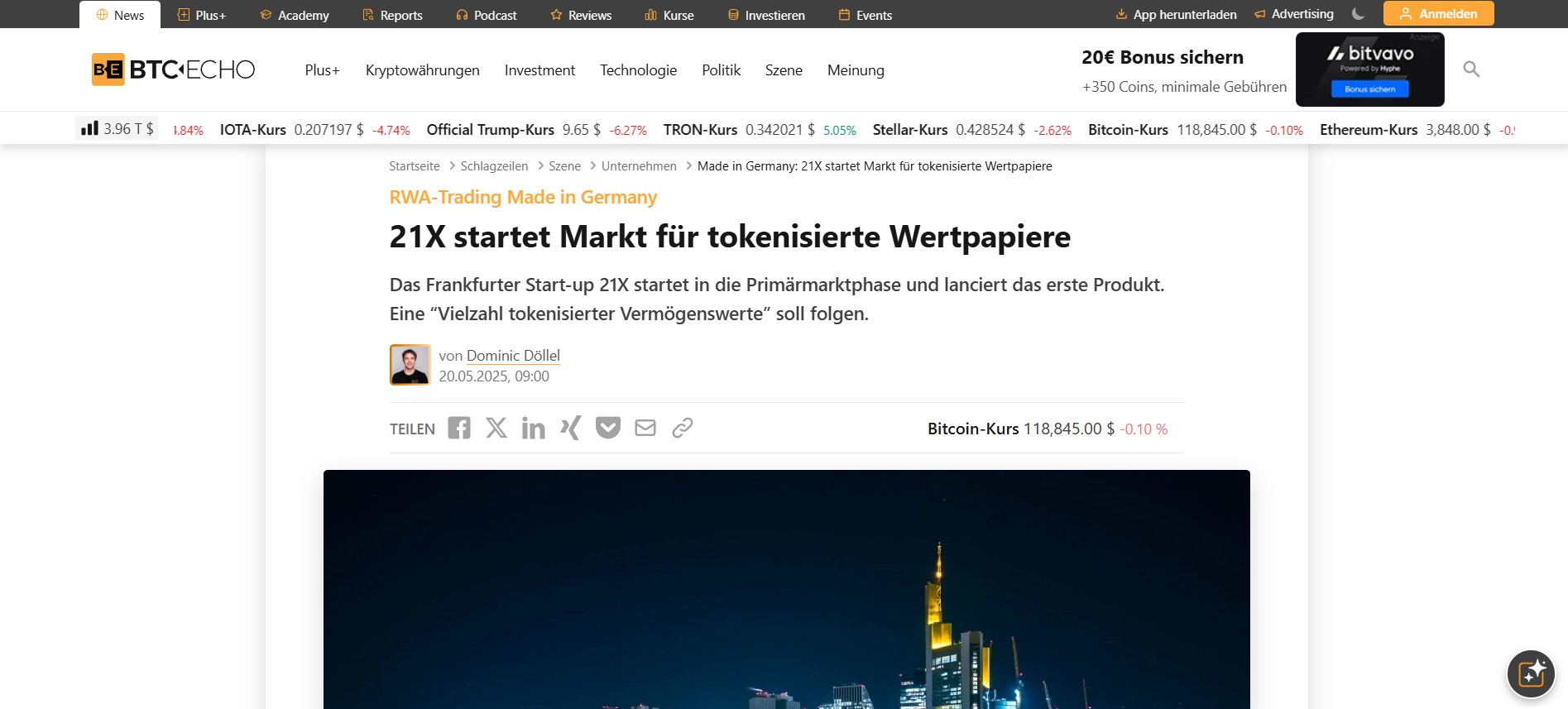Copy article link icon

click(x=683, y=428)
